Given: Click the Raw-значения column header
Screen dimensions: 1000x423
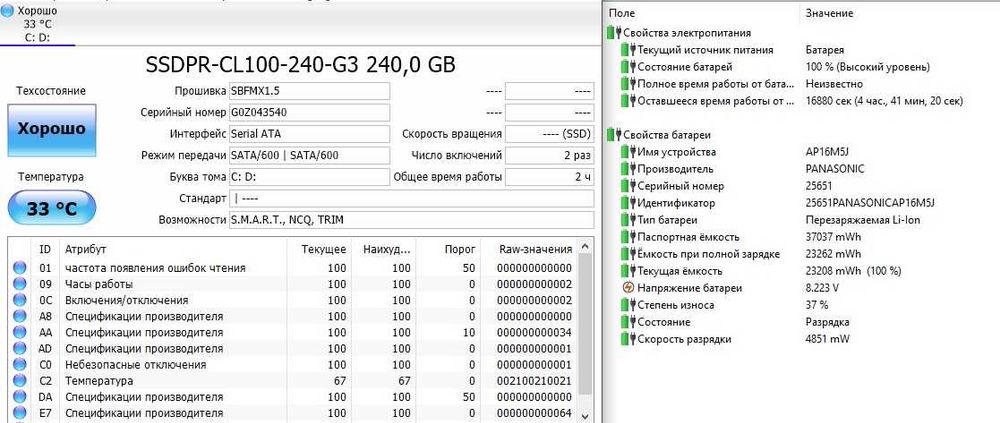Looking at the screenshot, I should click(534, 248).
